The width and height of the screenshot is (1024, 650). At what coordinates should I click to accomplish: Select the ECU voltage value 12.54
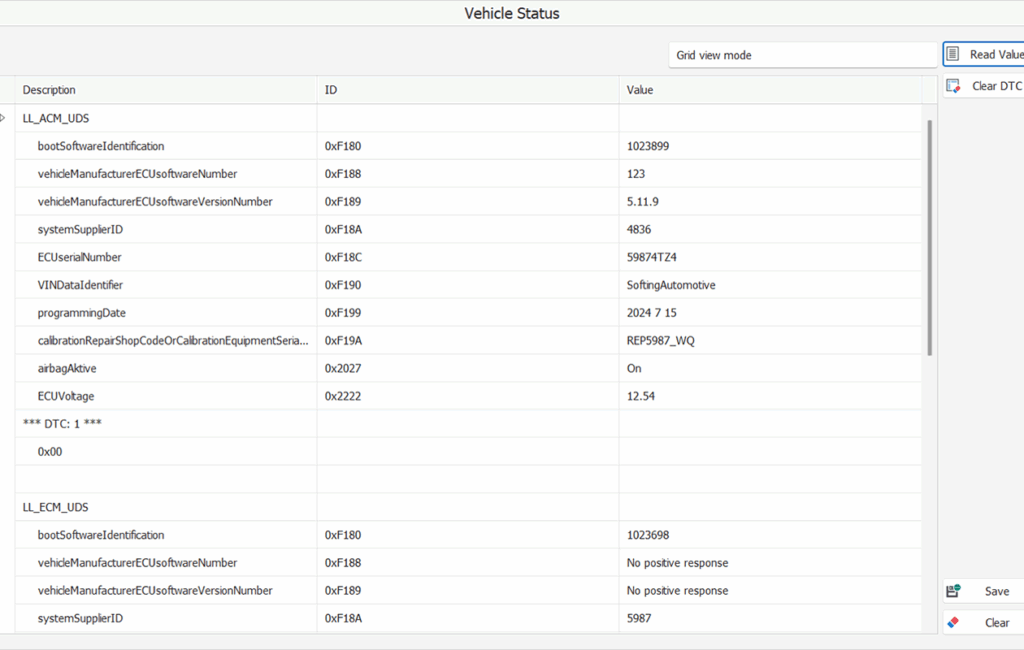[641, 396]
